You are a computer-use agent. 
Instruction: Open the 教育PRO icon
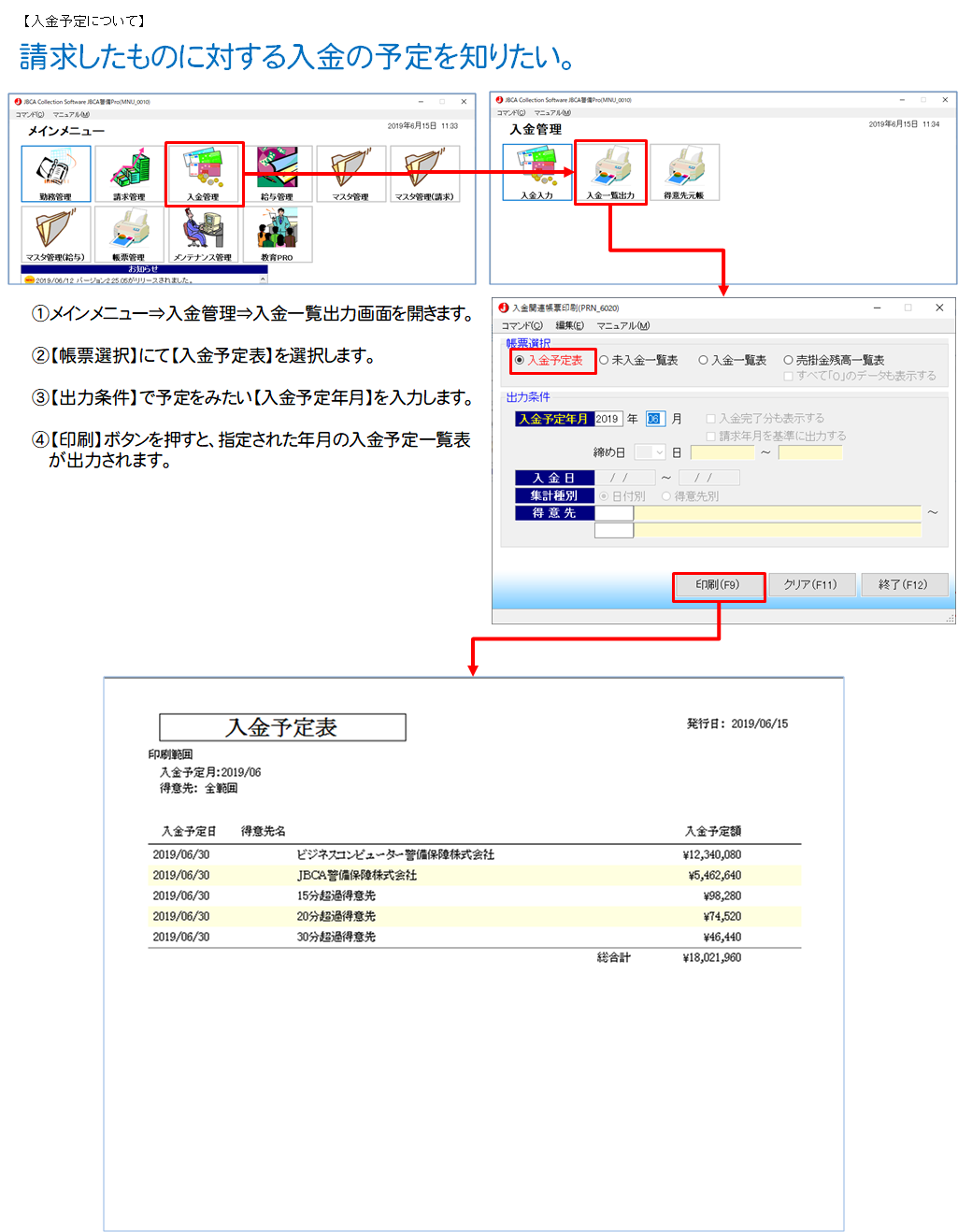(278, 233)
